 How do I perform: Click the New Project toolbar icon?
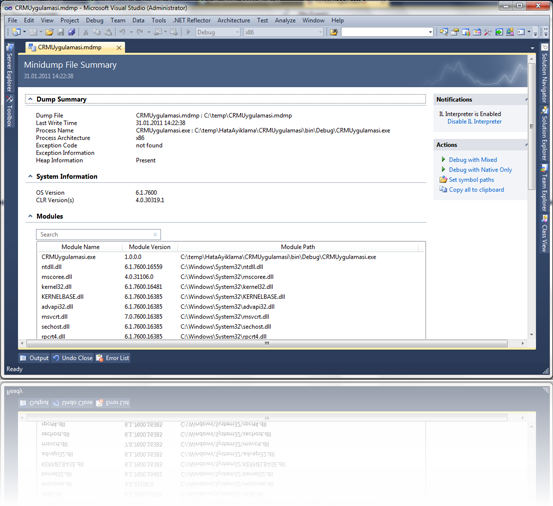[x=16, y=32]
